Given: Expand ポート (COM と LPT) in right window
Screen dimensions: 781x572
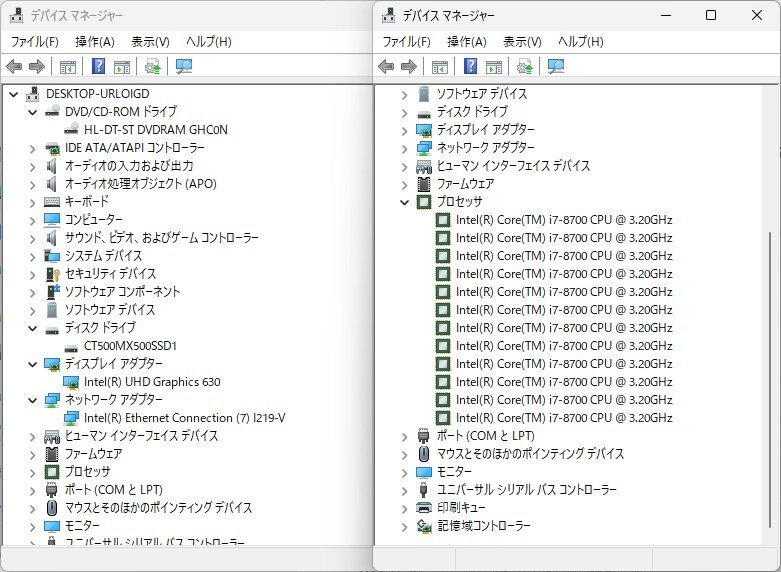Looking at the screenshot, I should 404,436.
